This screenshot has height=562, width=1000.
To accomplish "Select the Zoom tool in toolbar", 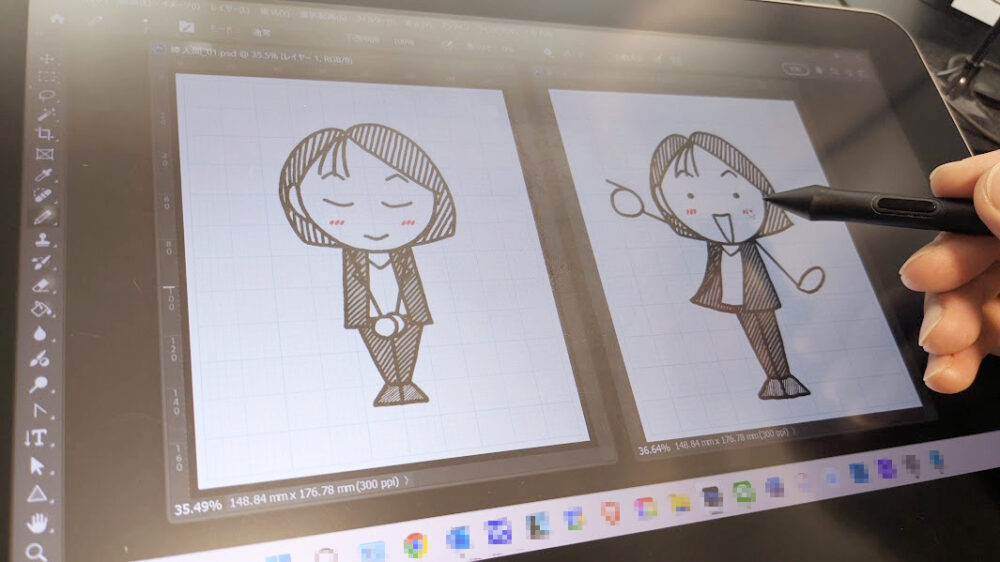I will [36, 551].
